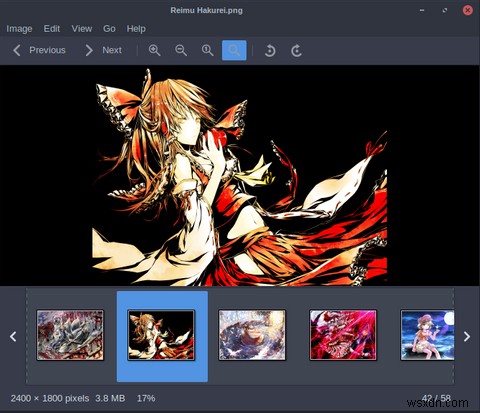Select the blue-white snowy thumbnail

click(x=252, y=335)
